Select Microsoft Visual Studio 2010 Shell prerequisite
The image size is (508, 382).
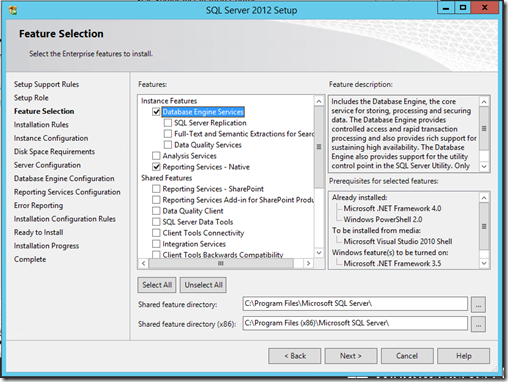click(x=398, y=241)
